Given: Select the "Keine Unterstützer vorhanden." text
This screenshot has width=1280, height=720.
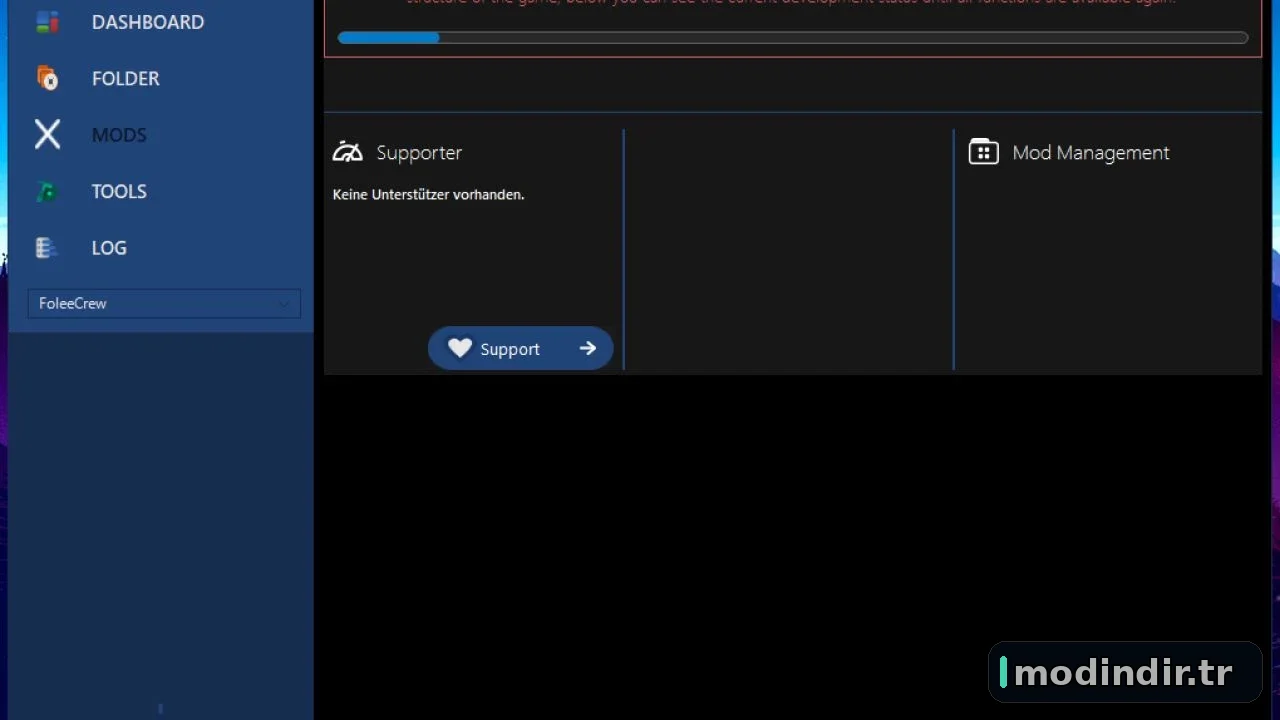Looking at the screenshot, I should [x=428, y=194].
